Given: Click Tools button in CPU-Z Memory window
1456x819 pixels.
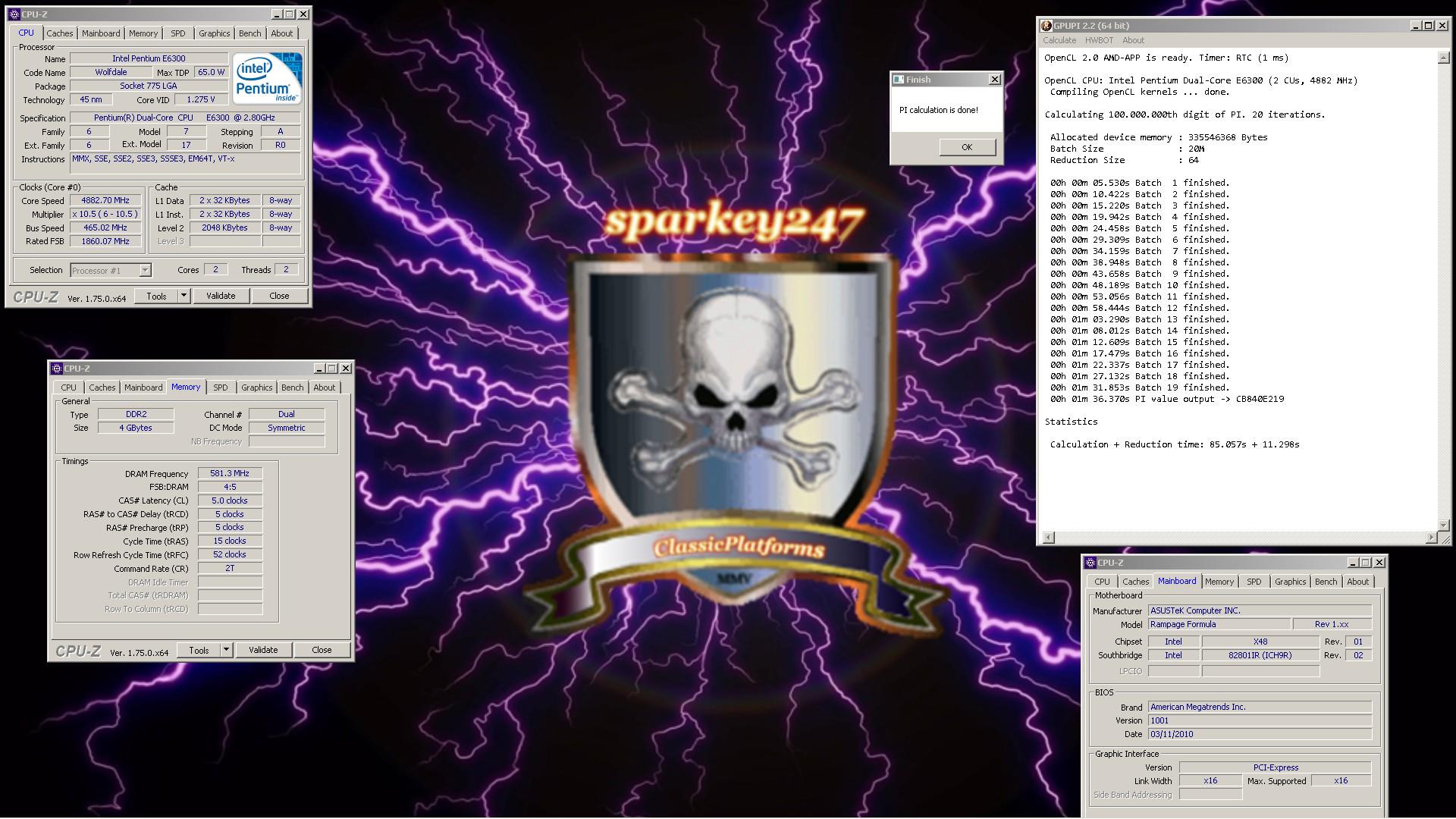Looking at the screenshot, I should [199, 651].
